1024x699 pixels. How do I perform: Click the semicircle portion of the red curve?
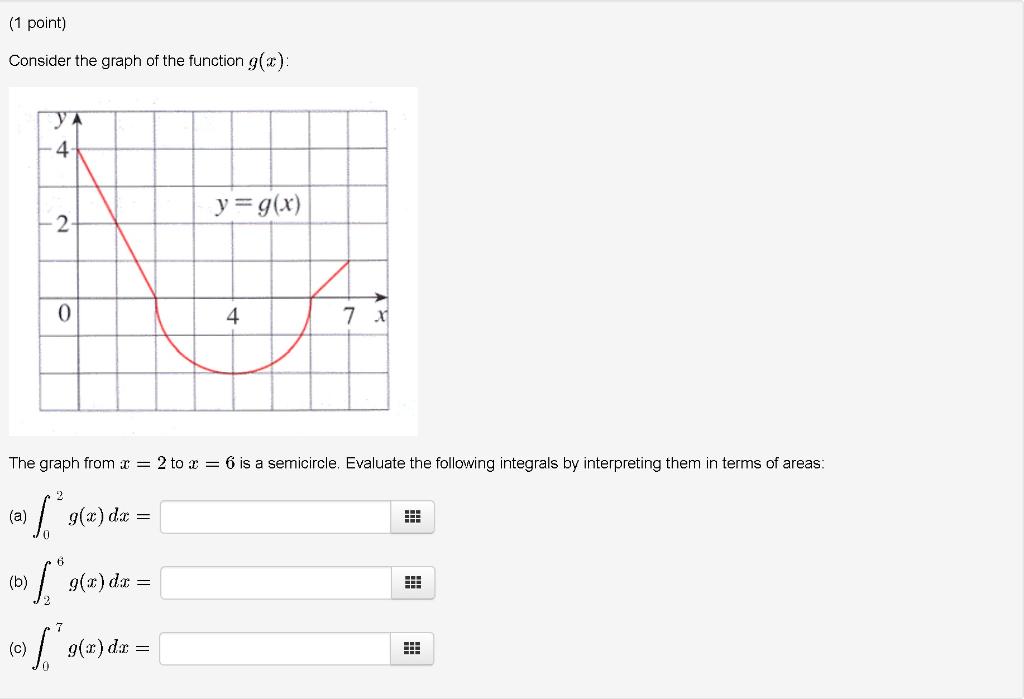pyautogui.click(x=230, y=370)
